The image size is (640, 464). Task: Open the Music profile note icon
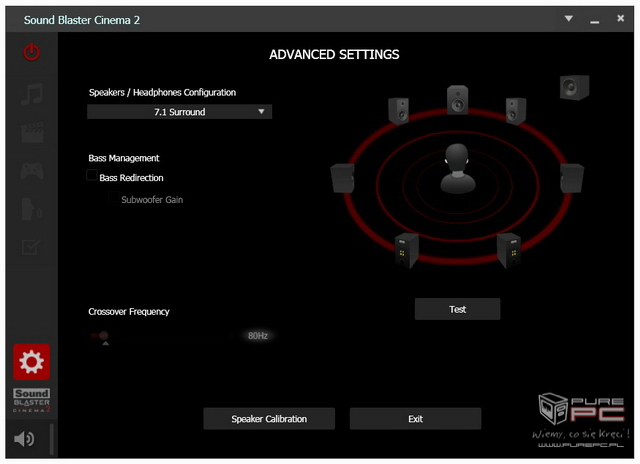(x=31, y=94)
